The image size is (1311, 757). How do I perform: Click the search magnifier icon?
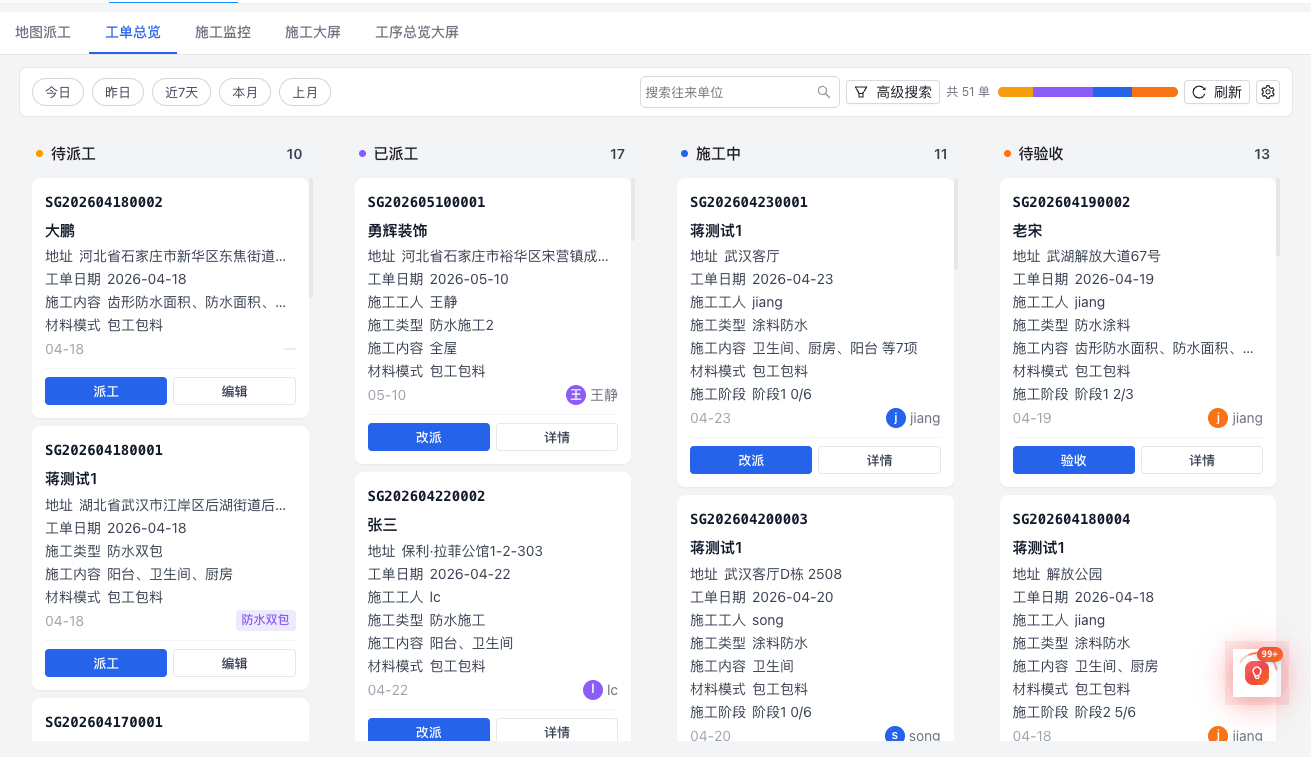[x=824, y=92]
